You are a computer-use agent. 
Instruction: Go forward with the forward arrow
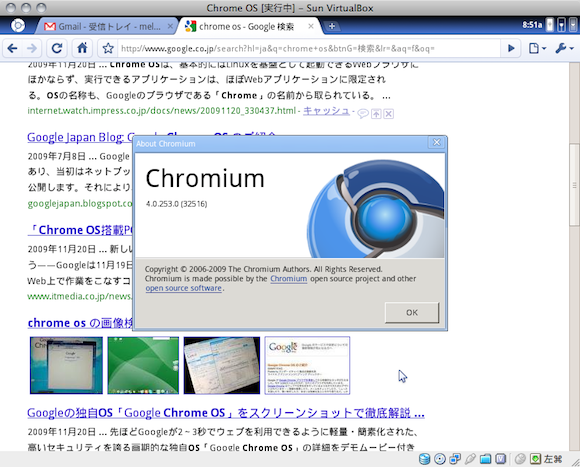tap(33, 48)
